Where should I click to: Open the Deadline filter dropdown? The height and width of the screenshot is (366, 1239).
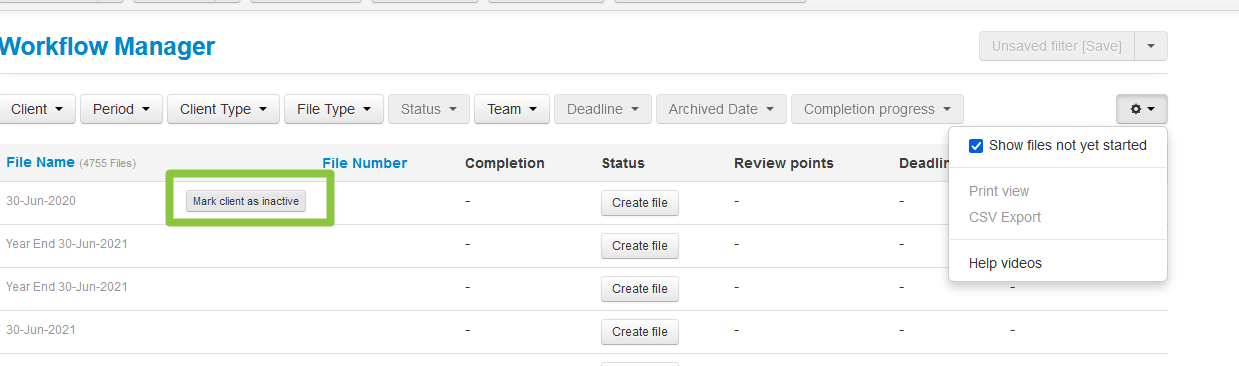click(x=603, y=109)
